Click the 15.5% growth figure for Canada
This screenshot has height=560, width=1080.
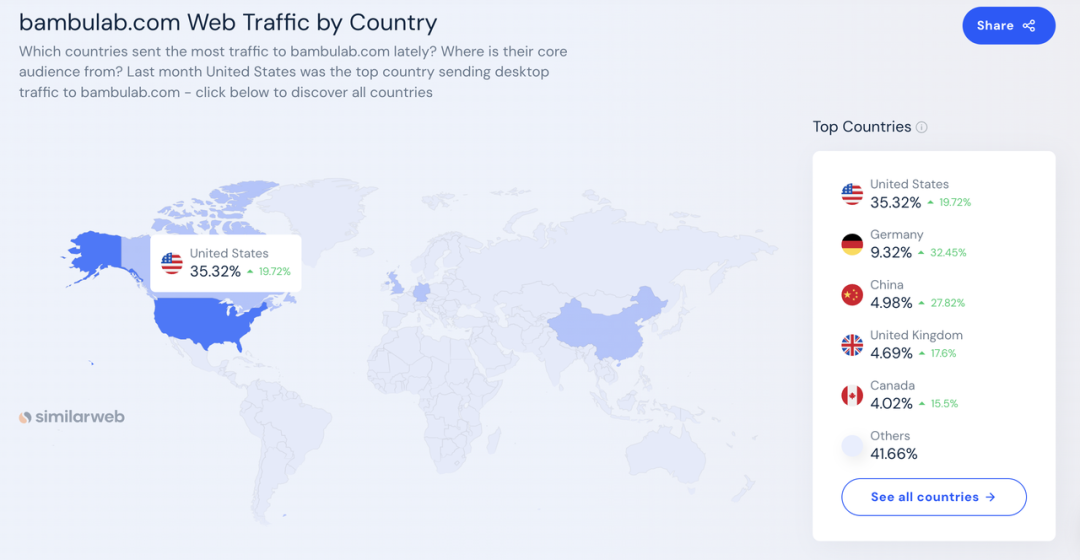(x=944, y=404)
